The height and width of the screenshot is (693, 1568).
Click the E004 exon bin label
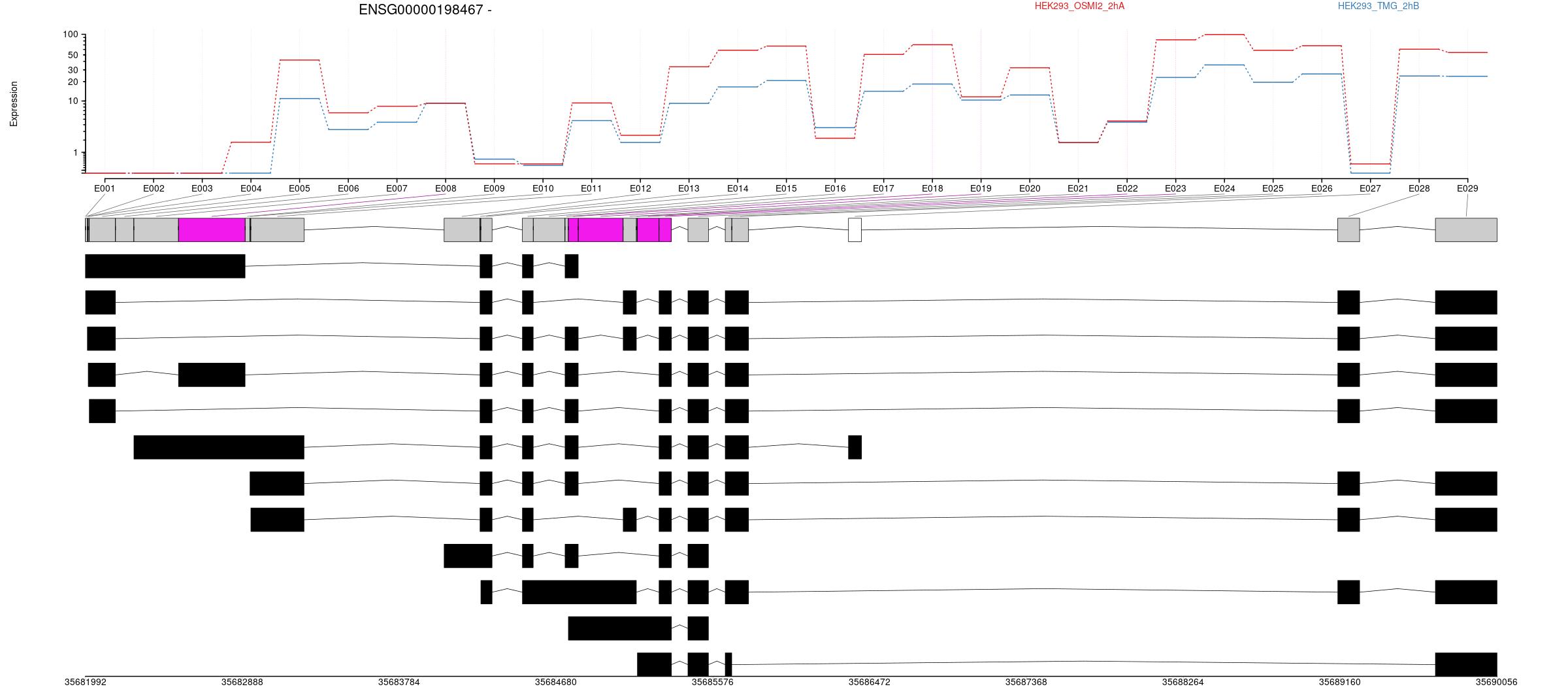[x=251, y=188]
